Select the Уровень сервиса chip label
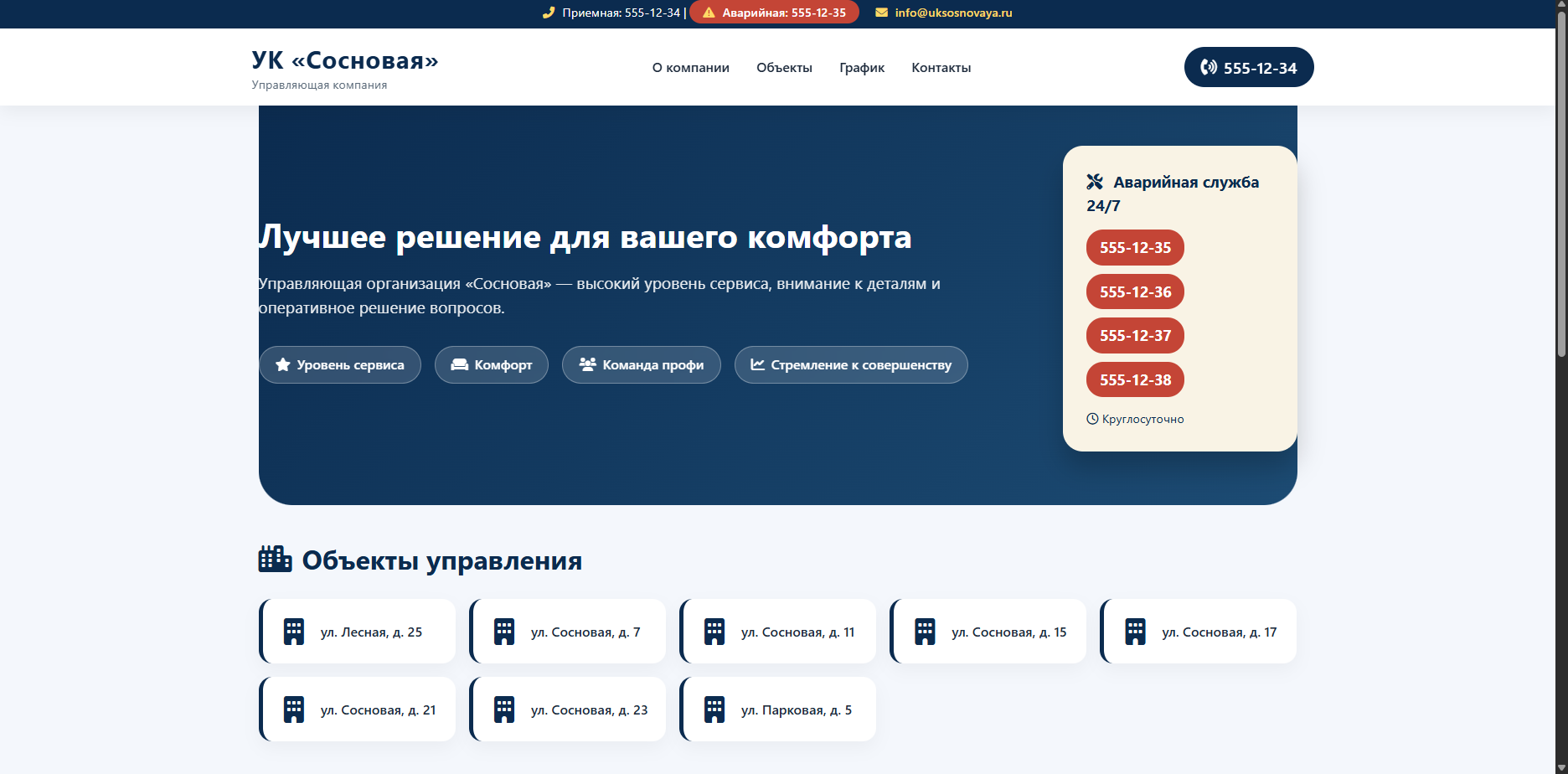This screenshot has width=1568, height=774. (x=350, y=365)
